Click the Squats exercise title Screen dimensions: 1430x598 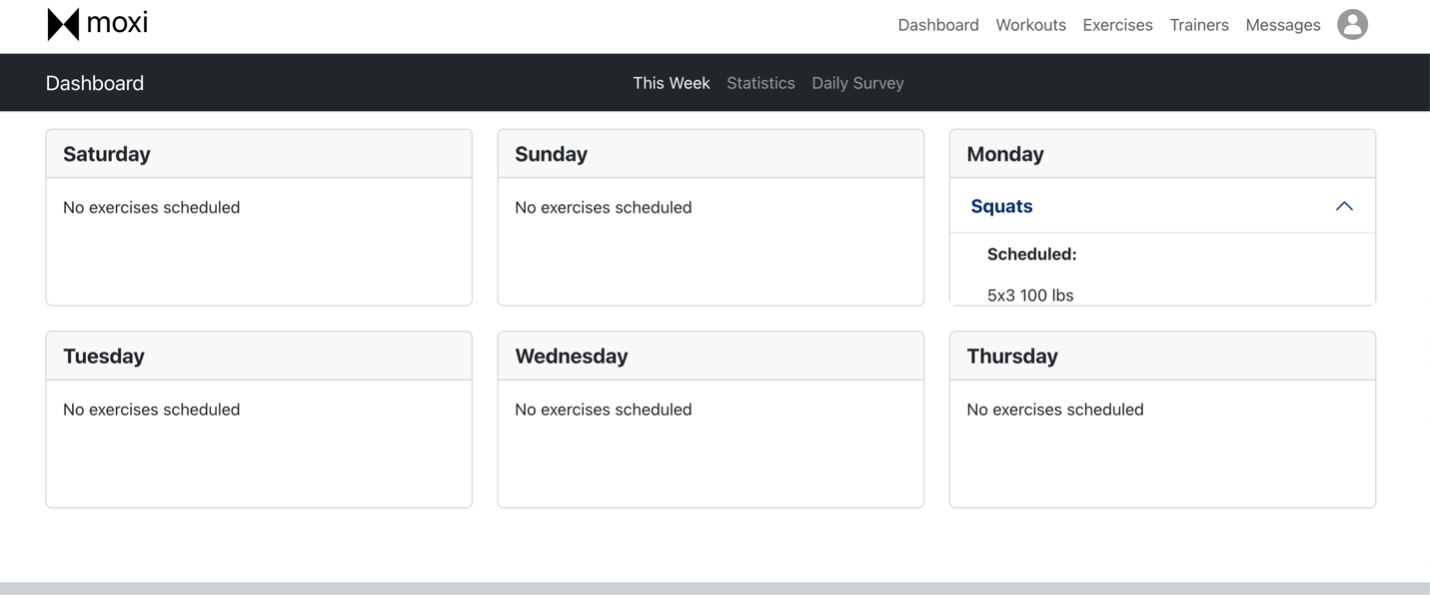tap(1002, 206)
